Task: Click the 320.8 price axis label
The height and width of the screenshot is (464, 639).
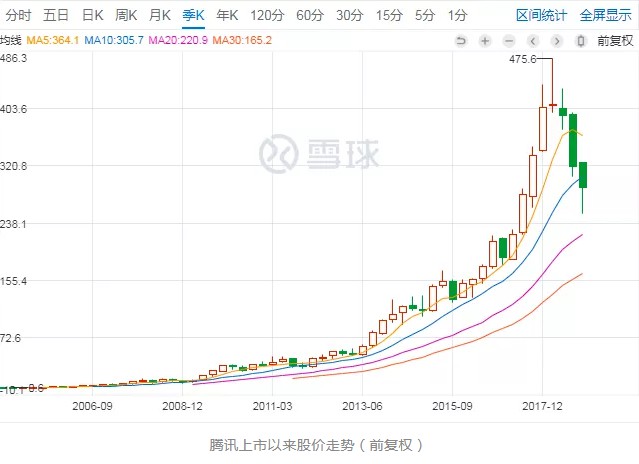Action: click(x=13, y=166)
